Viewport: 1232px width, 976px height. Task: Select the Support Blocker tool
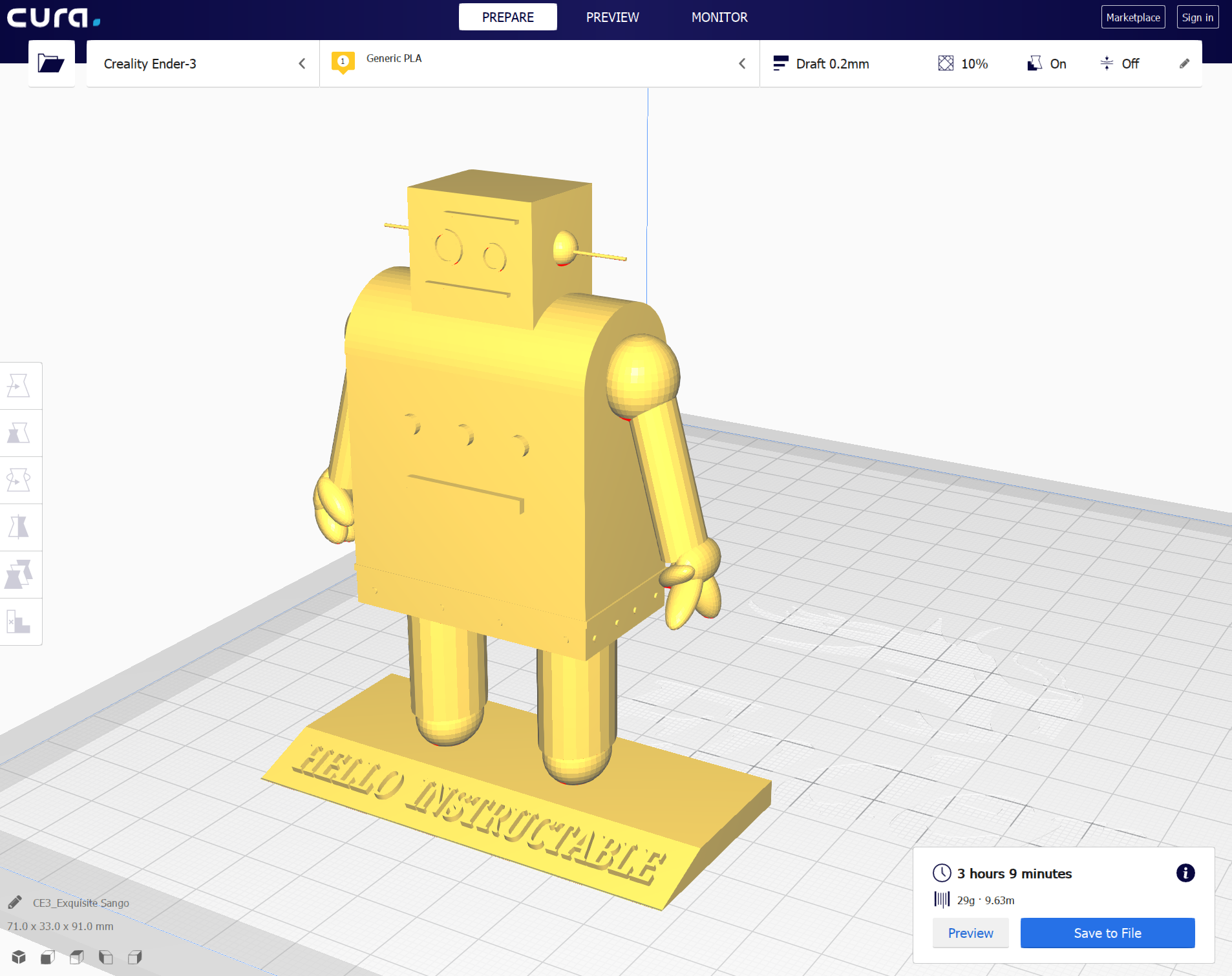[x=21, y=622]
